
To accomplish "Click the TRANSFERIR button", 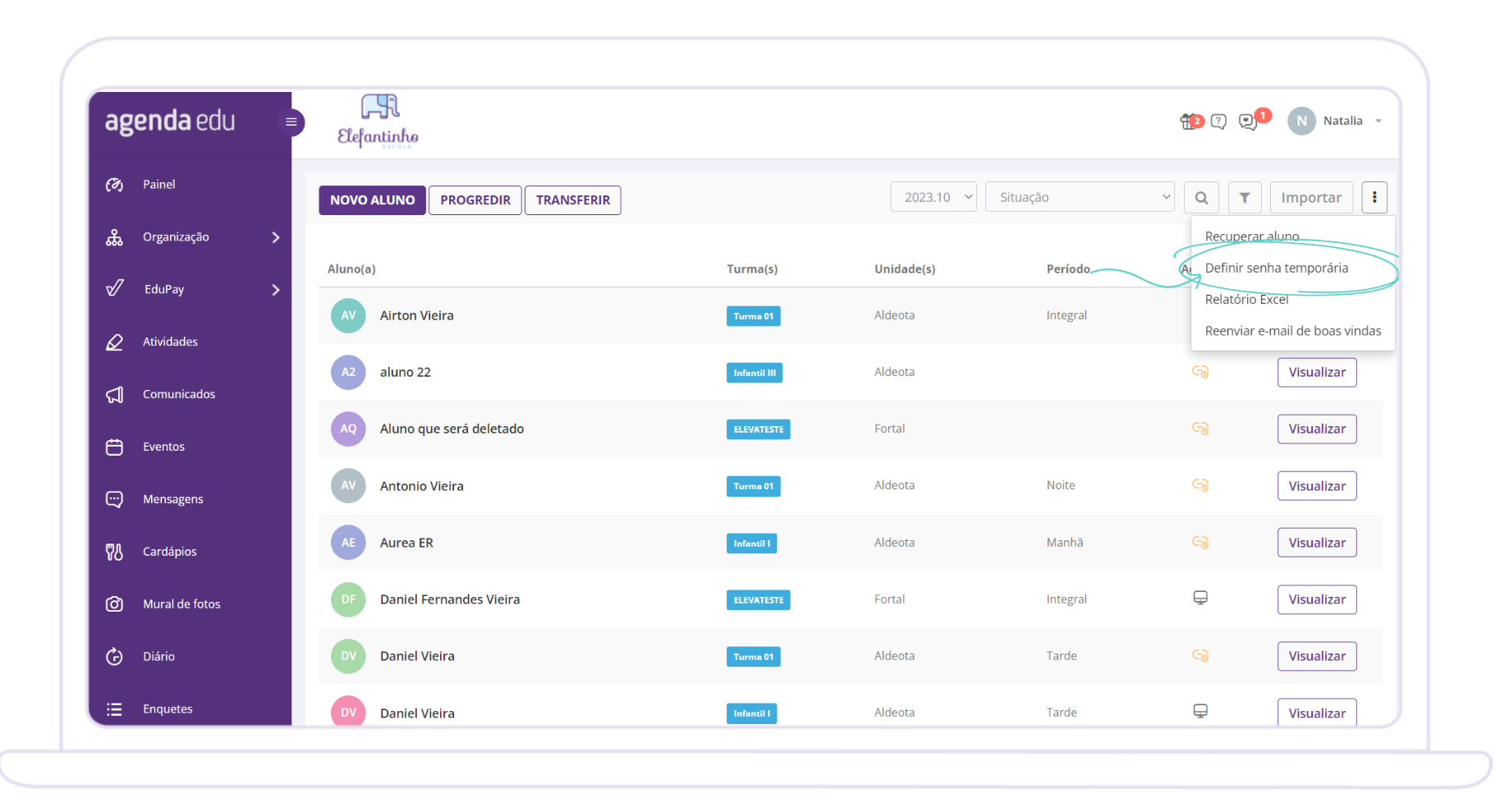I will point(573,200).
